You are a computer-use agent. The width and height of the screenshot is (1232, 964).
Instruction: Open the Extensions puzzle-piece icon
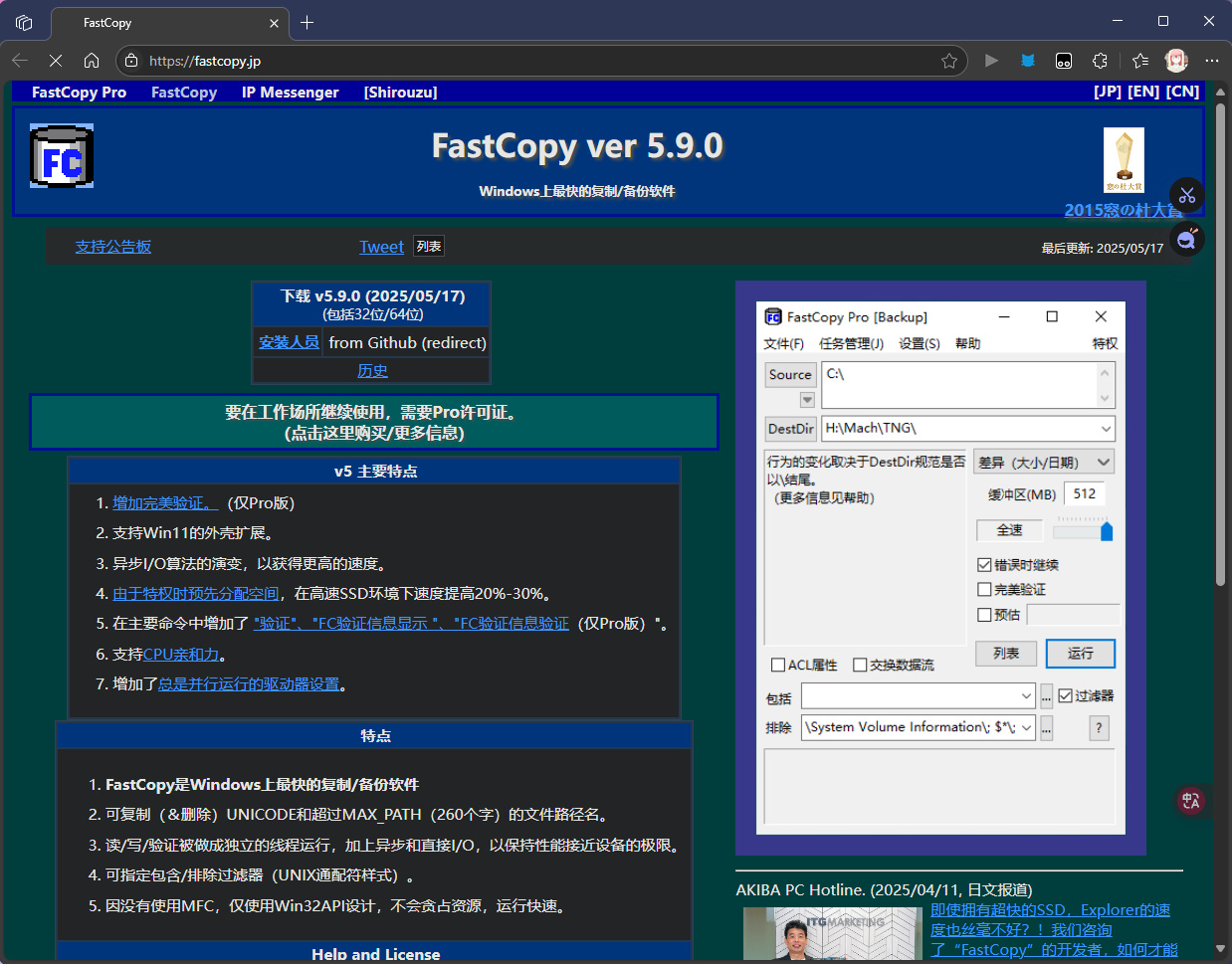[1100, 61]
